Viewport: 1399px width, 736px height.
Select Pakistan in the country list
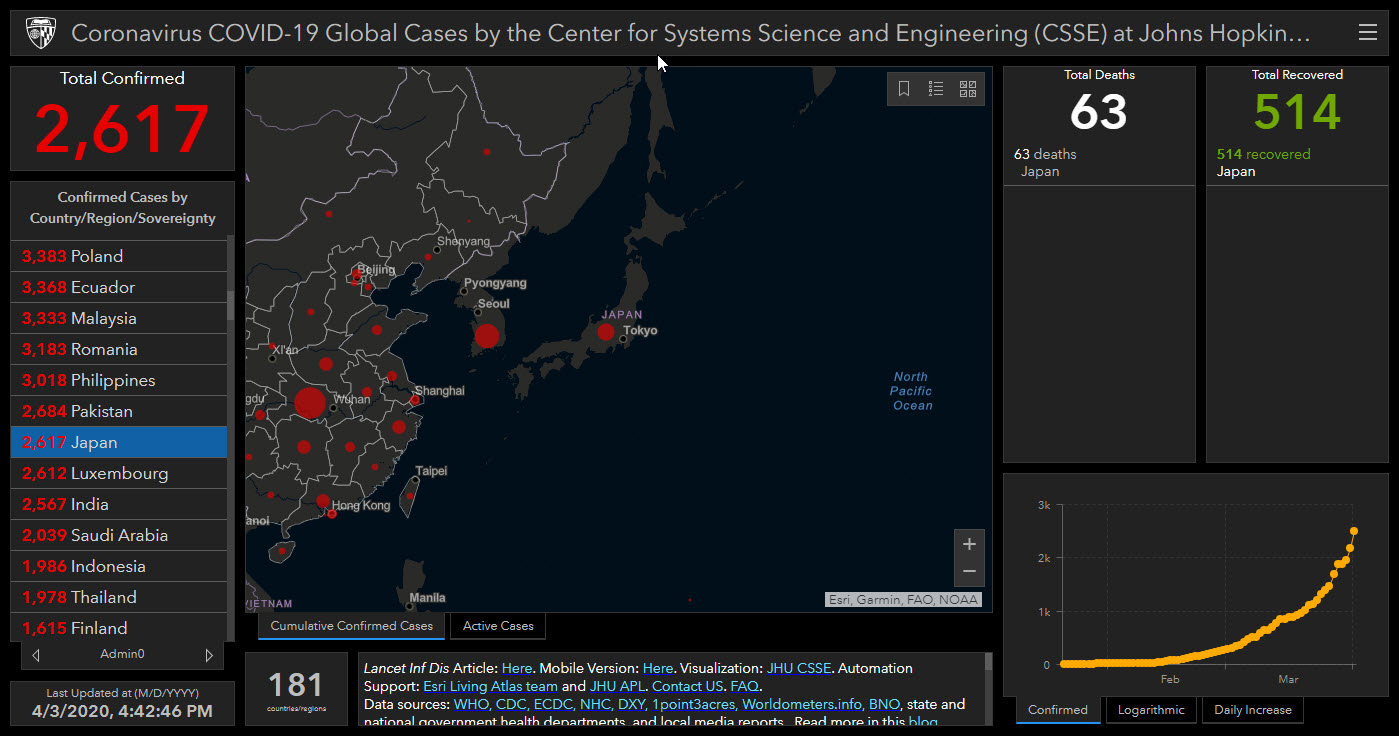coord(119,411)
